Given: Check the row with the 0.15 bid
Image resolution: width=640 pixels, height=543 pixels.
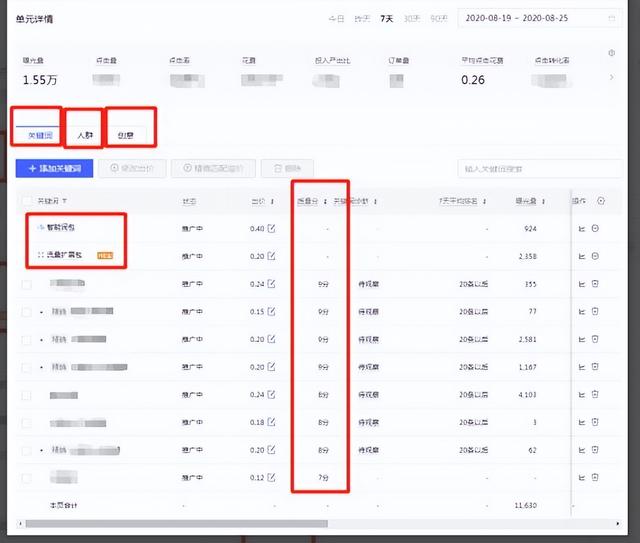Looking at the screenshot, I should coord(27,312).
